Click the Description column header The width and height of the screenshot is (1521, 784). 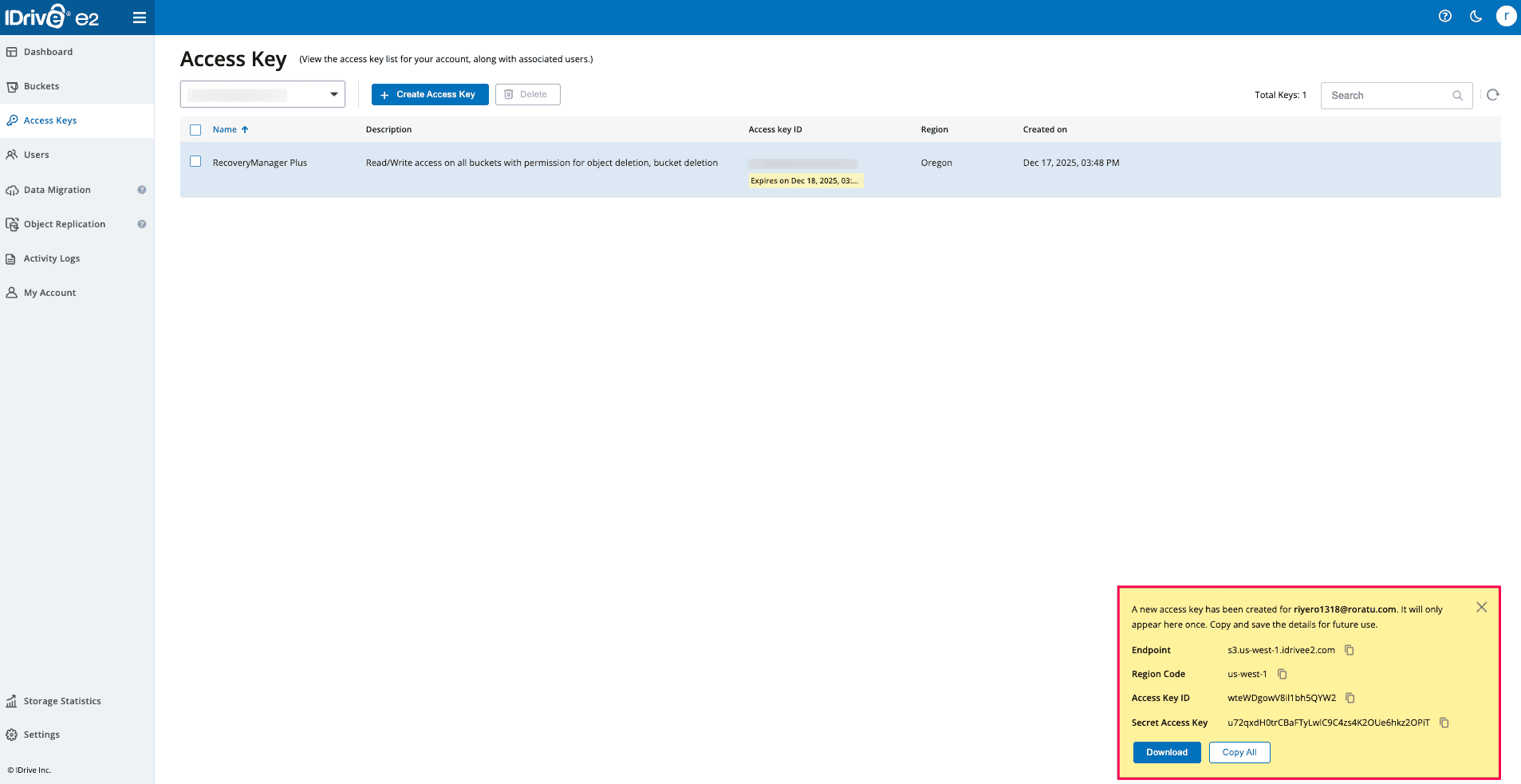388,129
